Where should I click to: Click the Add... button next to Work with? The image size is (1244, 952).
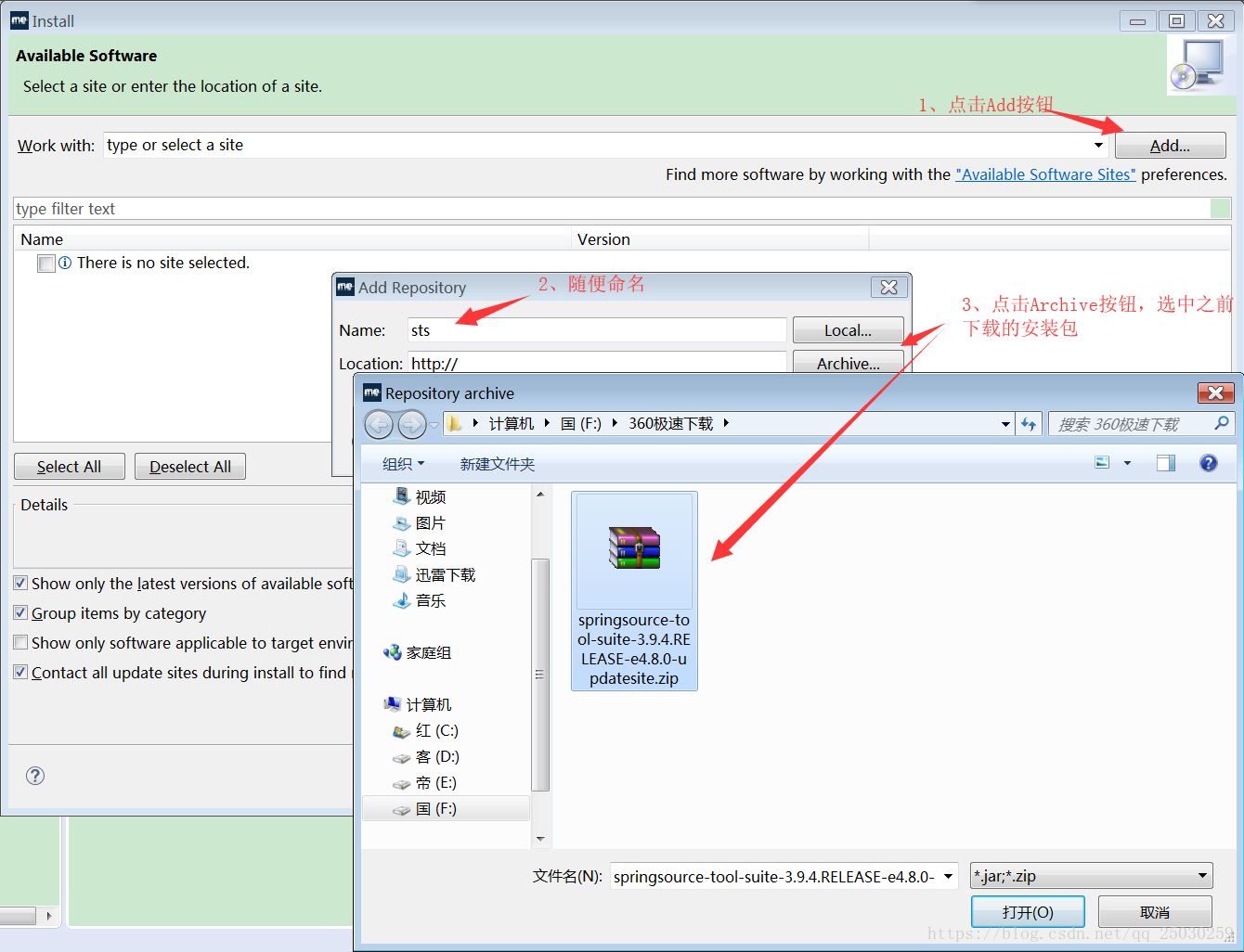pyautogui.click(x=1170, y=146)
